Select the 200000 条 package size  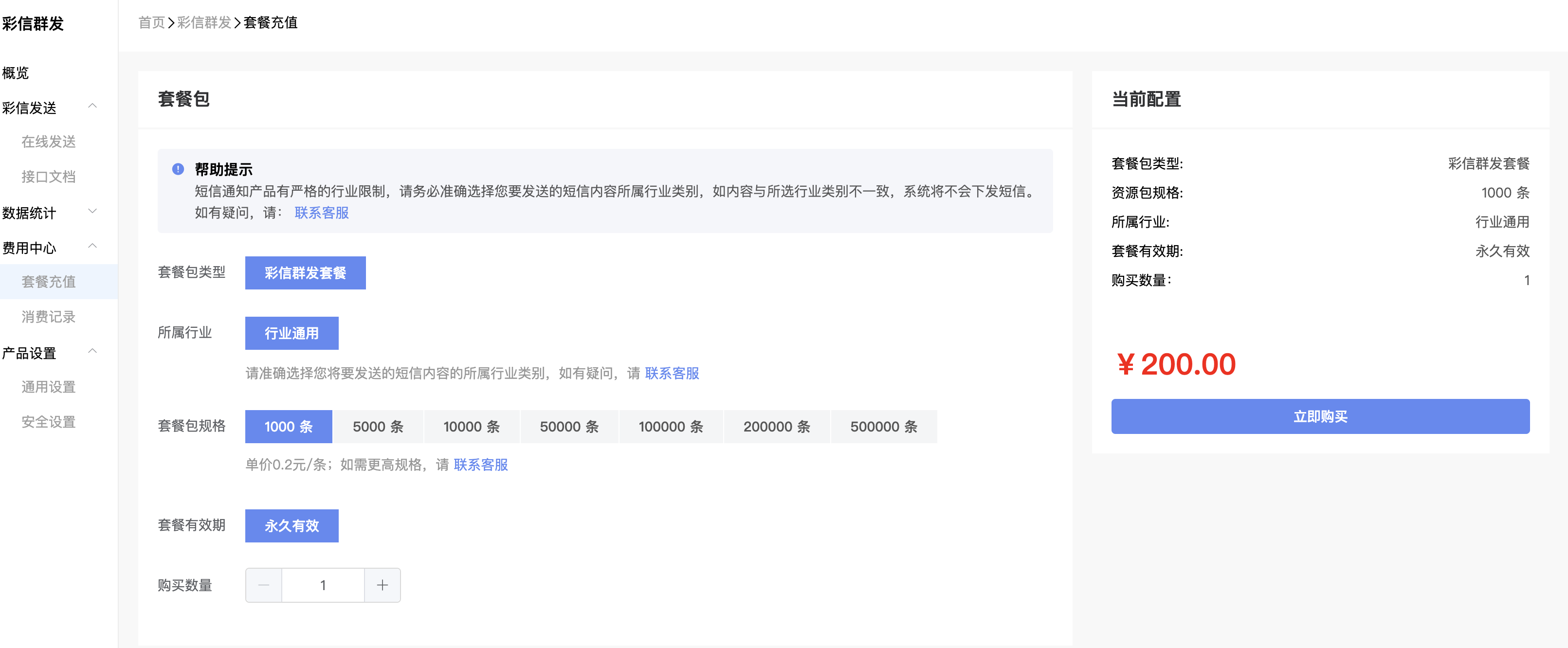[x=777, y=427]
